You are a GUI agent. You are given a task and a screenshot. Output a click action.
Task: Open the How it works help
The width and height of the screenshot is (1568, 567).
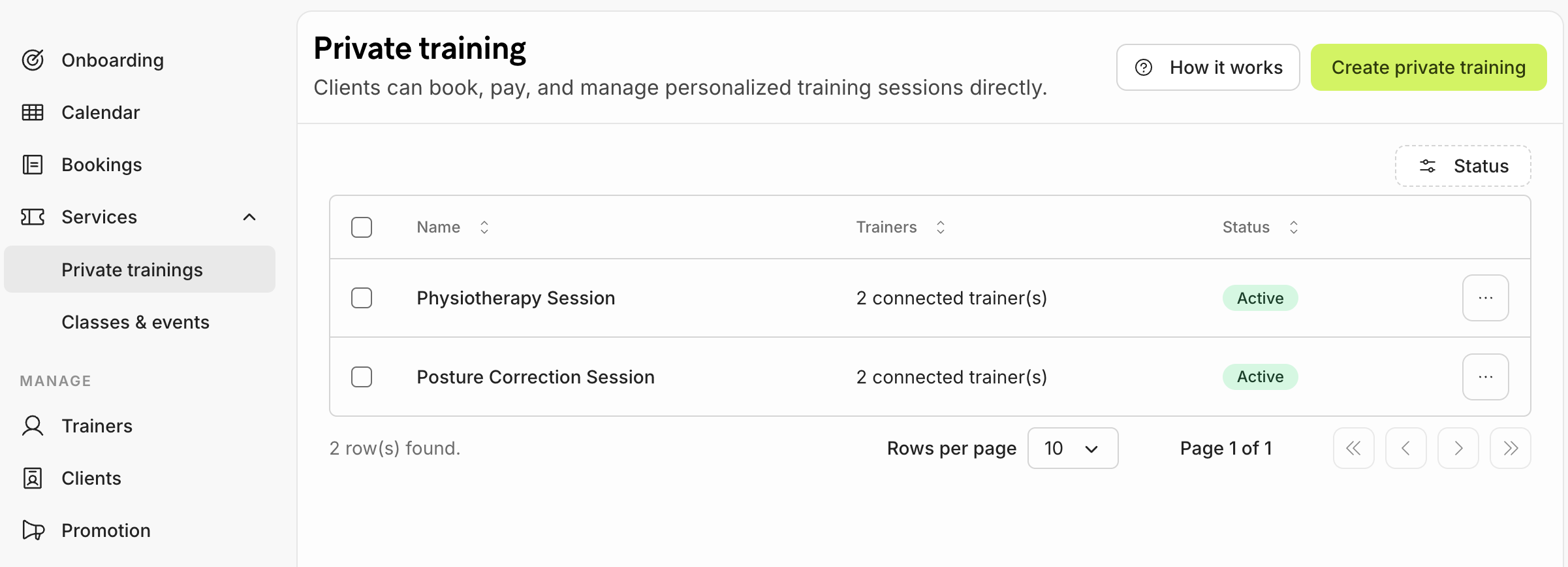click(x=1208, y=67)
